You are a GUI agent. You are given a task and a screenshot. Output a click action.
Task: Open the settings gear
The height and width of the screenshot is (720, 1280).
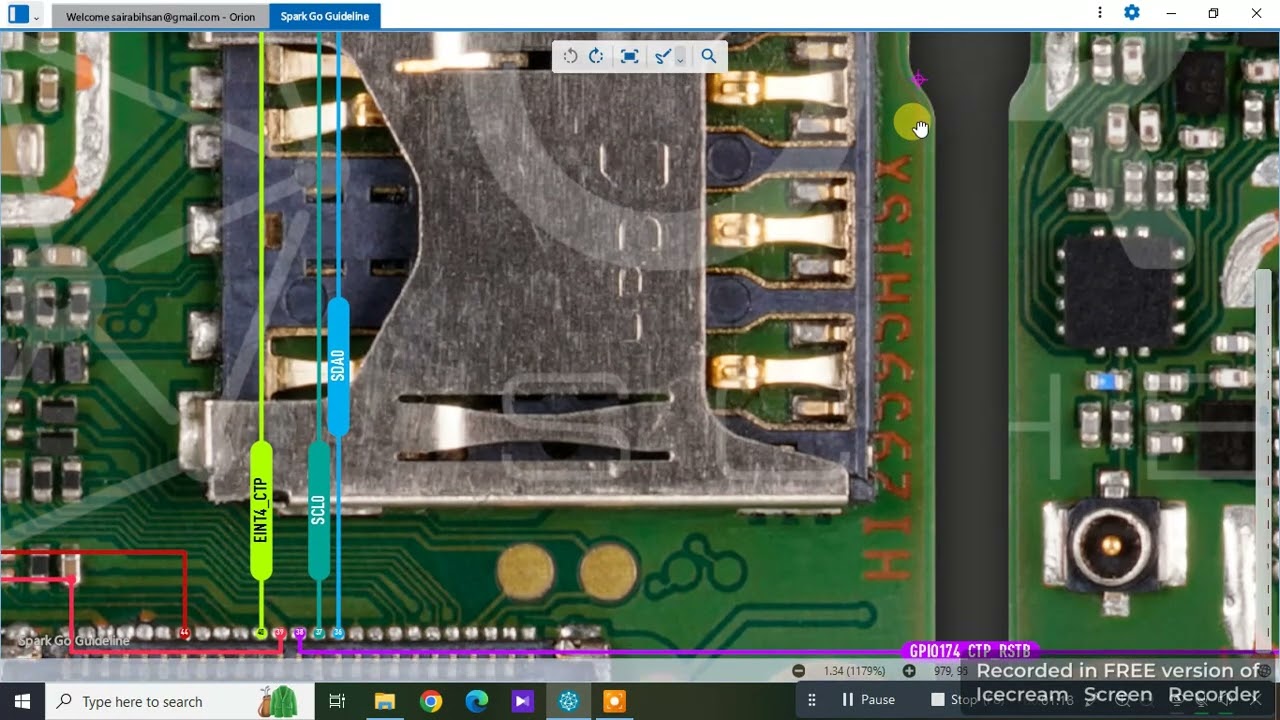tap(1132, 13)
